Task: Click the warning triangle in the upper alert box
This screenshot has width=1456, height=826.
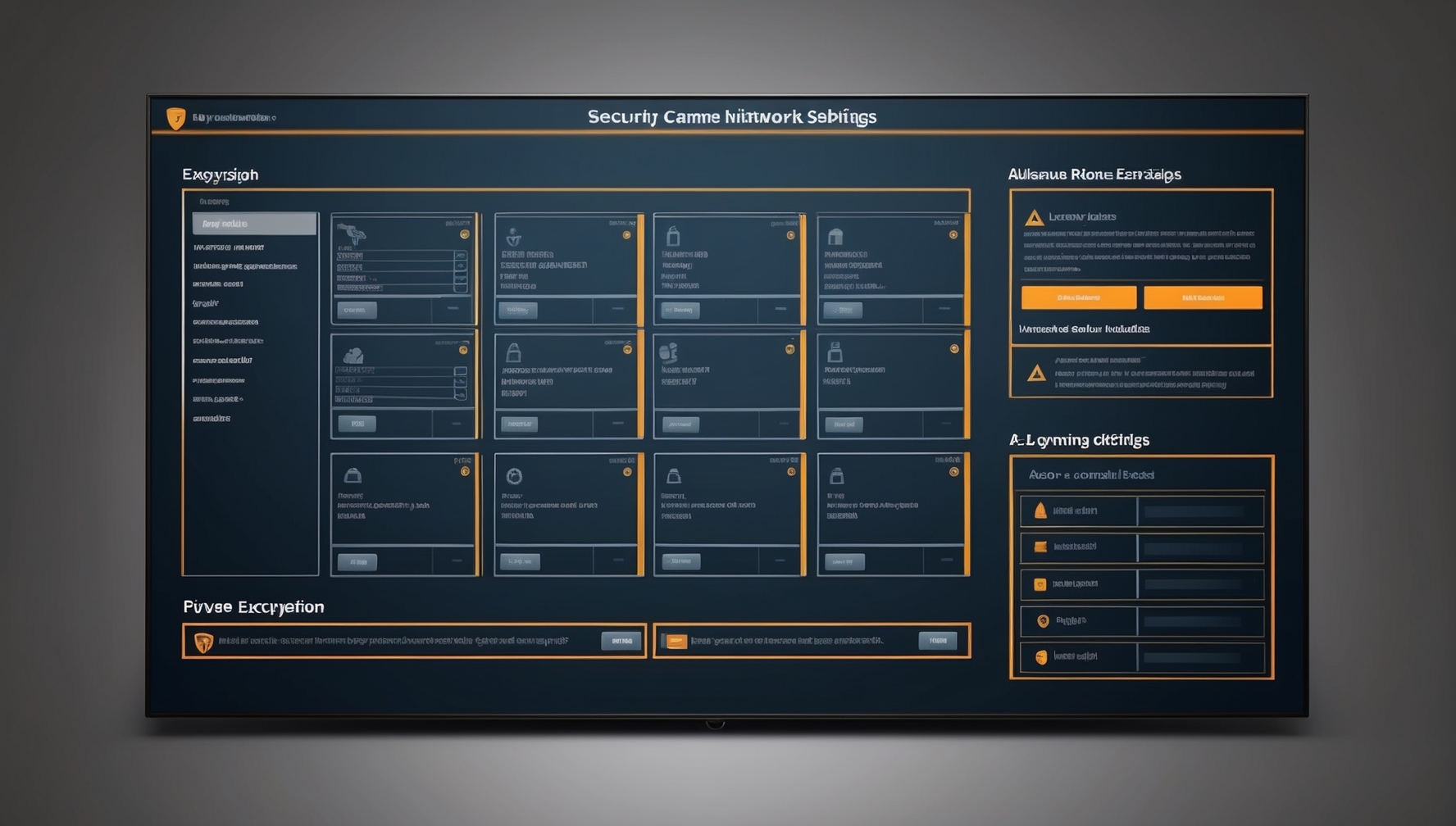Action: click(x=1034, y=217)
